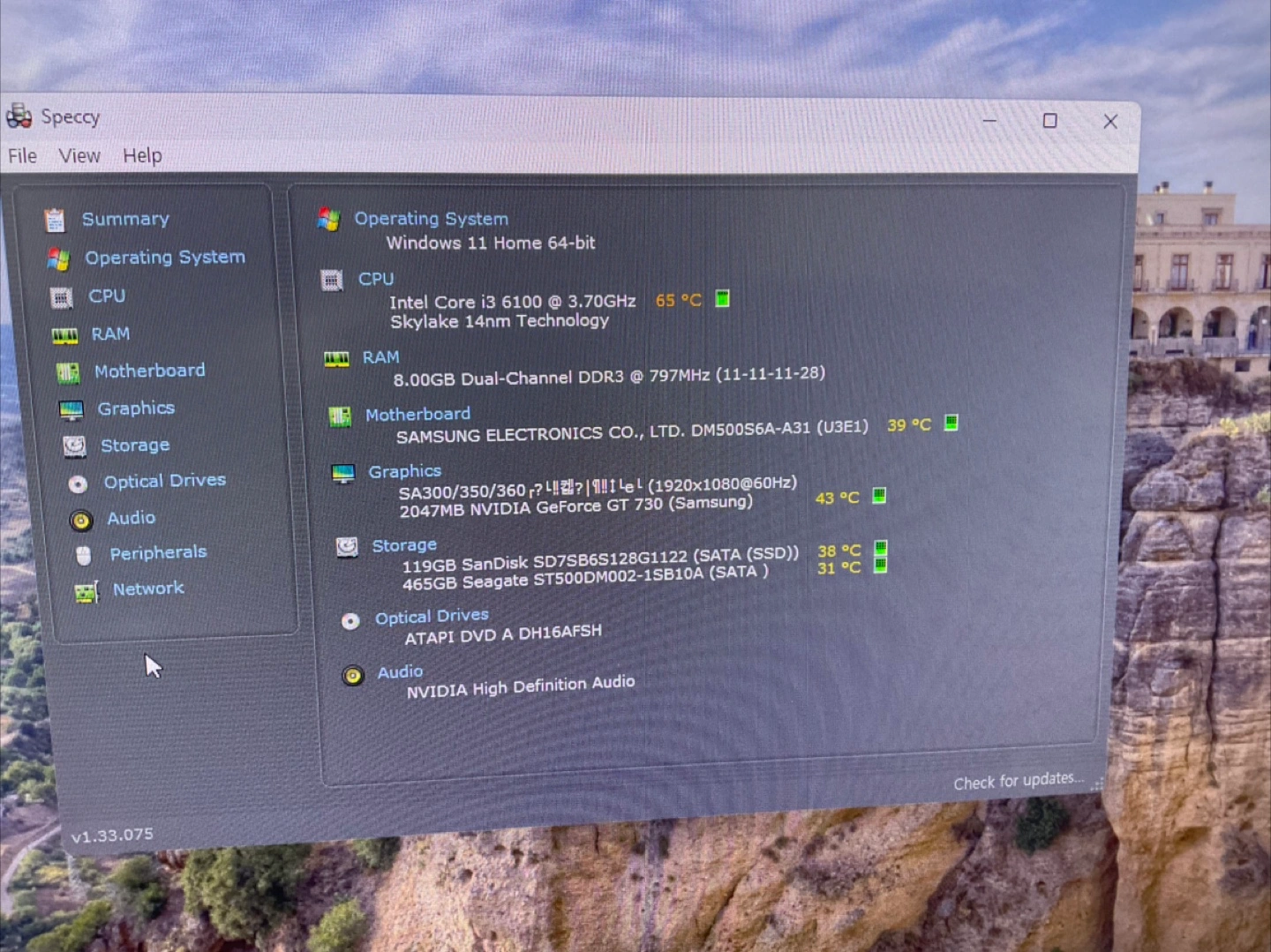Open the View menu
Screen dimensions: 1271x952
pyautogui.click(x=79, y=156)
